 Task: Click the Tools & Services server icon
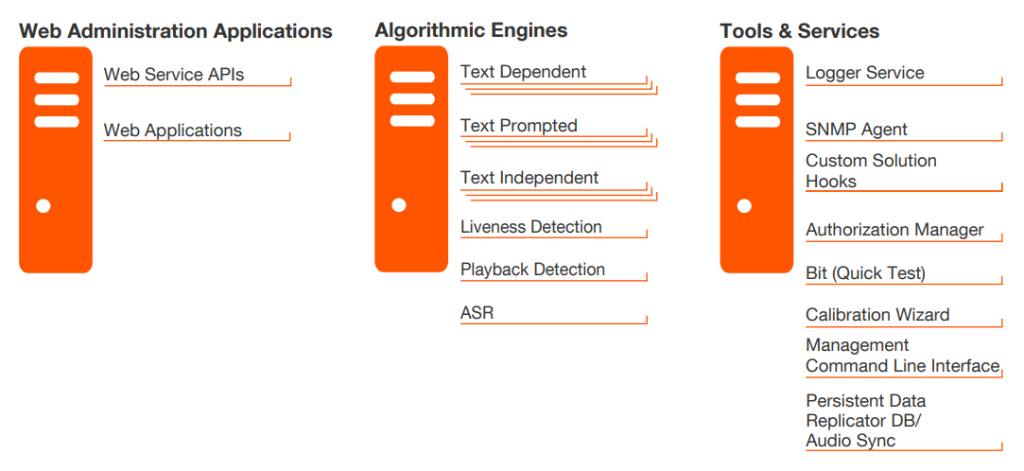coord(756,160)
